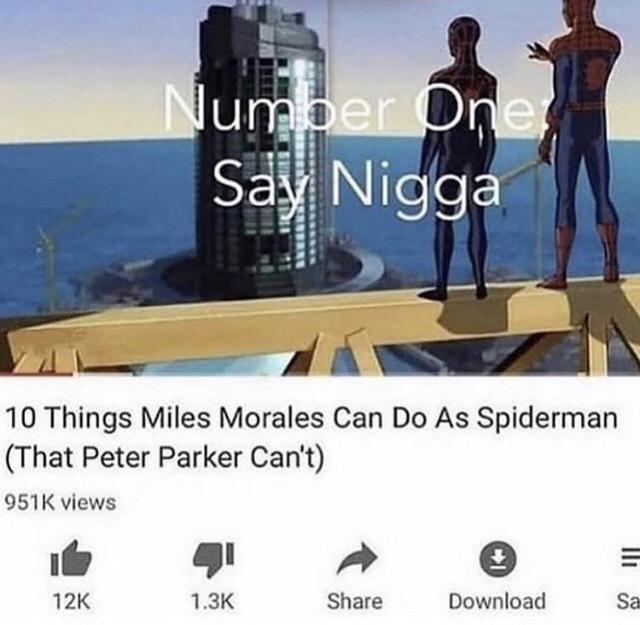Viewport: 640px width, 625px height.
Task: Click the Download text label
Action: click(497, 601)
